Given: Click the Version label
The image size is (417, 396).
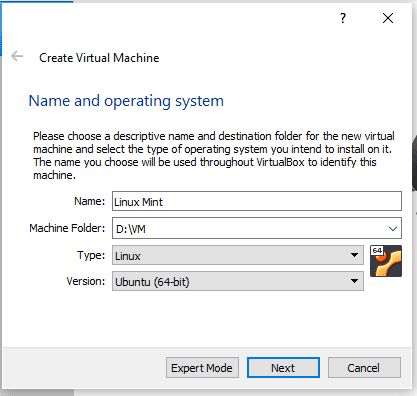Looking at the screenshot, I should 86,281.
